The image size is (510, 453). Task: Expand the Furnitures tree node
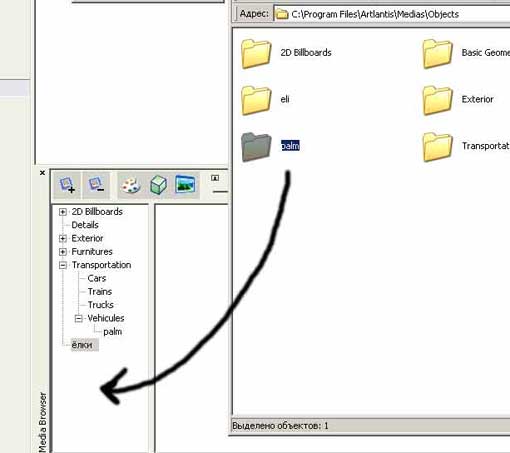63,252
